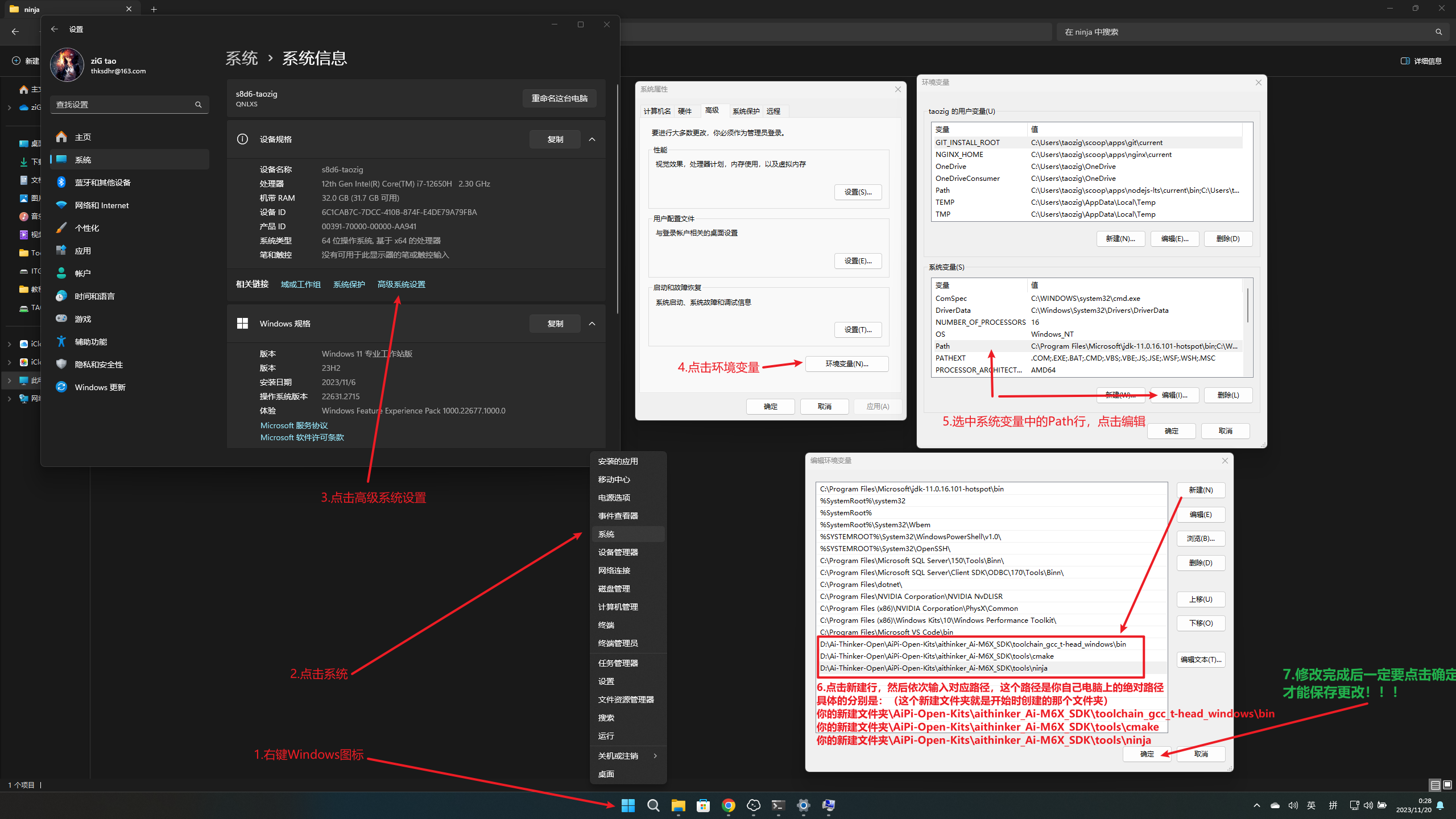Open Microsoft Store from the taskbar

click(x=703, y=805)
